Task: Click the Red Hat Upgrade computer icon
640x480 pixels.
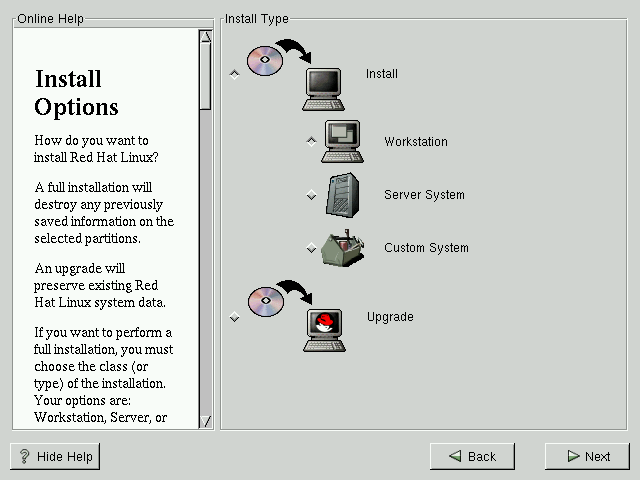Action: click(x=324, y=330)
